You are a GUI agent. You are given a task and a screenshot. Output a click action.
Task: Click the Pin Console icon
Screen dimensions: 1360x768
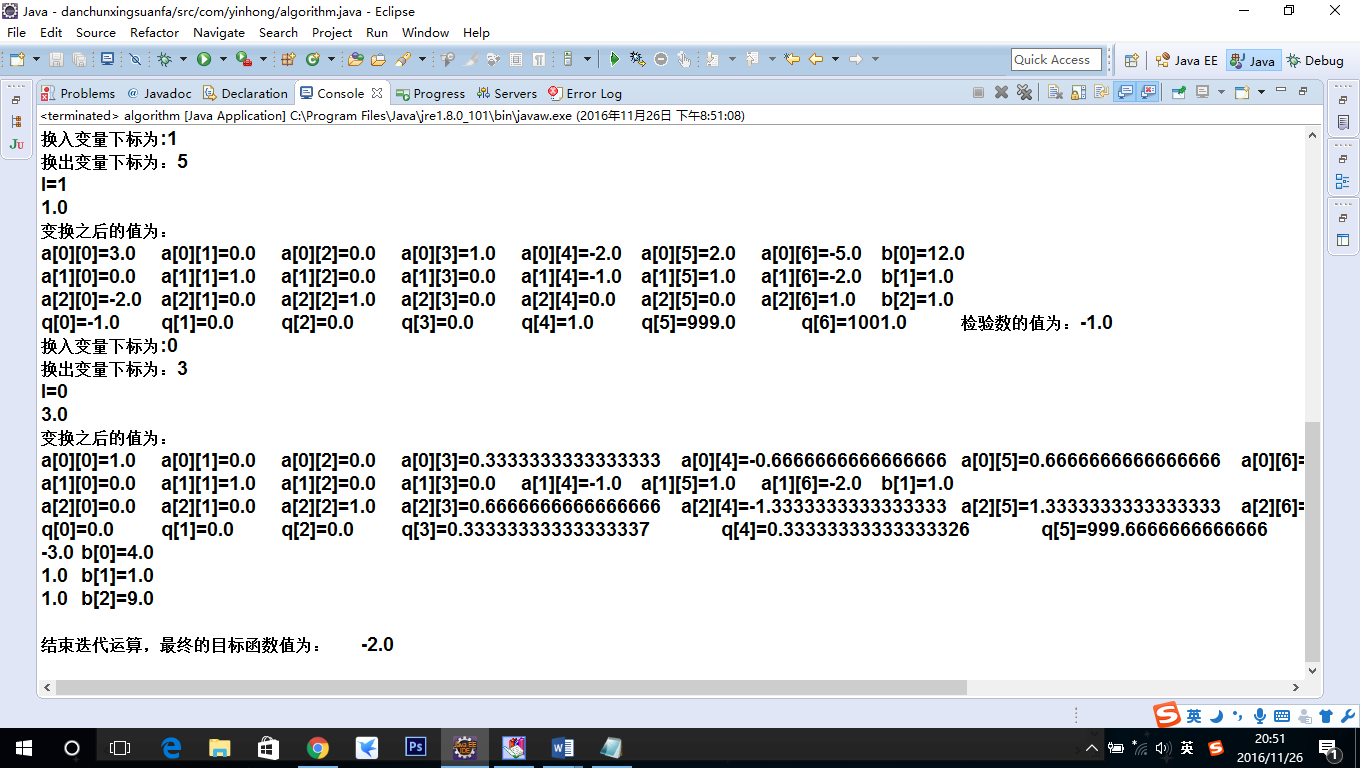click(1178, 92)
